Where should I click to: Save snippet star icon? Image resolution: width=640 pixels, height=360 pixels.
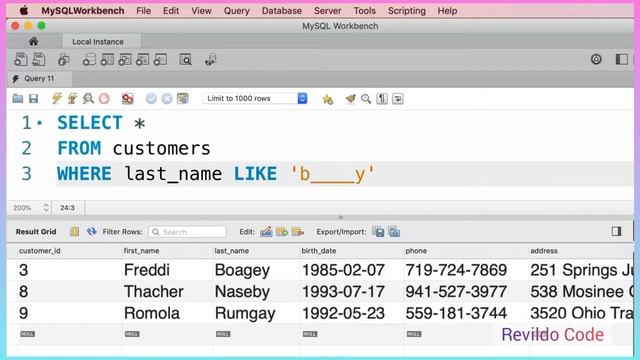click(x=327, y=99)
